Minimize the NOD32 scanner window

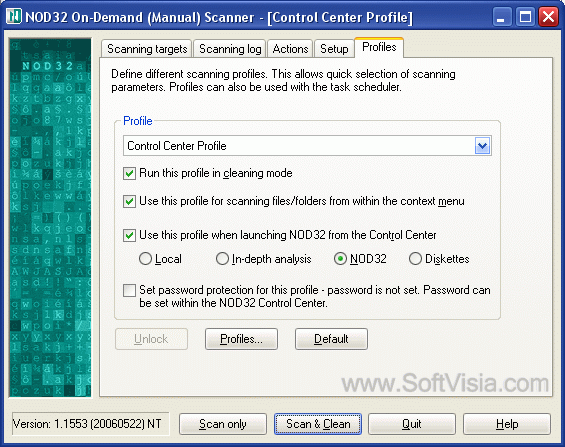(502, 17)
